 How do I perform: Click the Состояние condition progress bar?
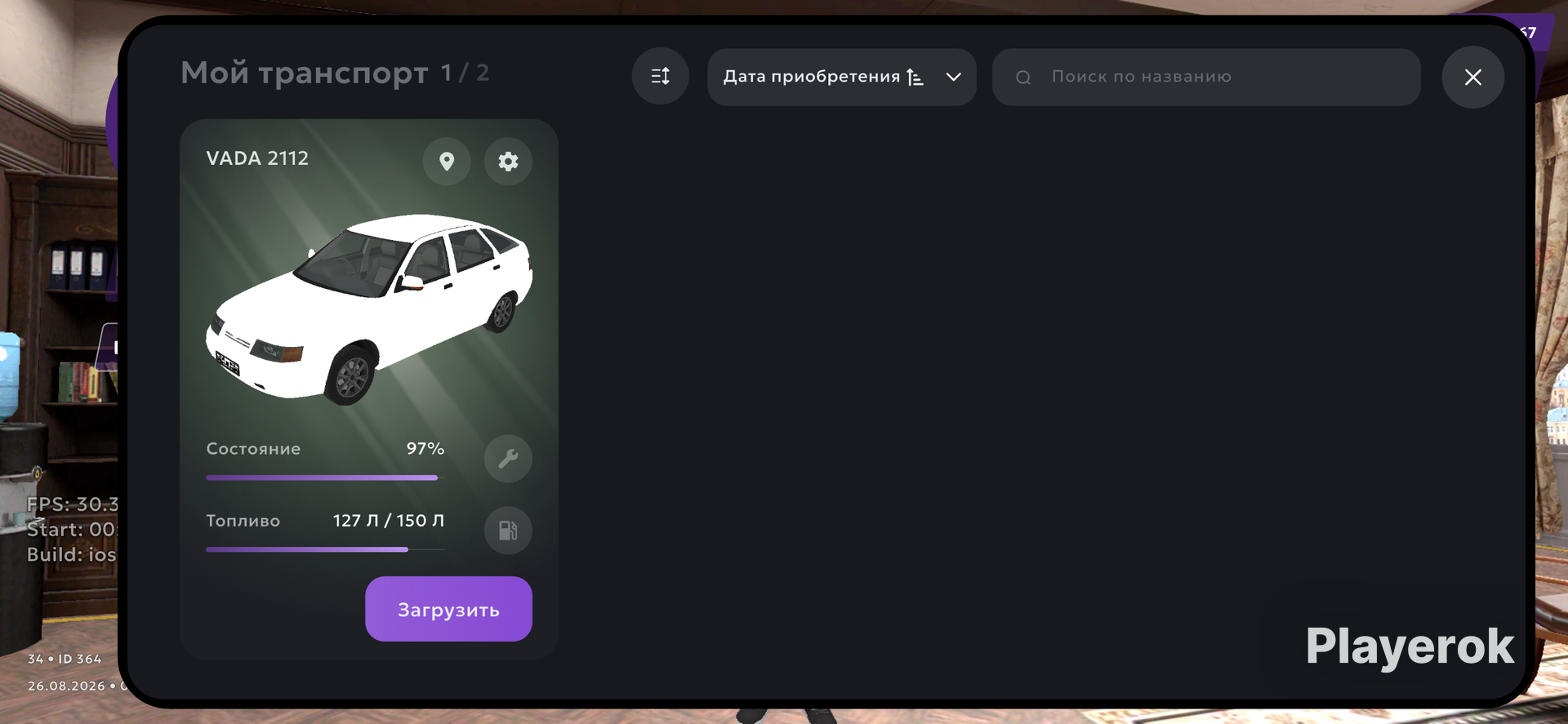click(325, 477)
